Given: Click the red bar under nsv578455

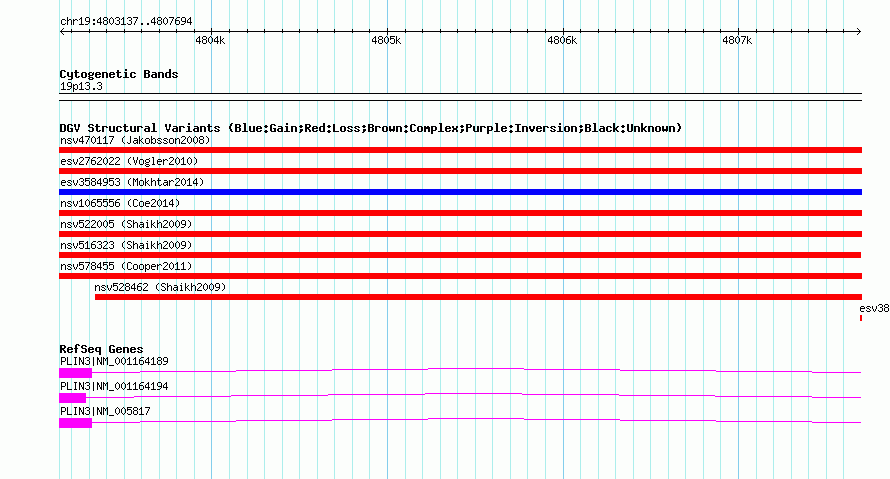Looking at the screenshot, I should pyautogui.click(x=460, y=276).
